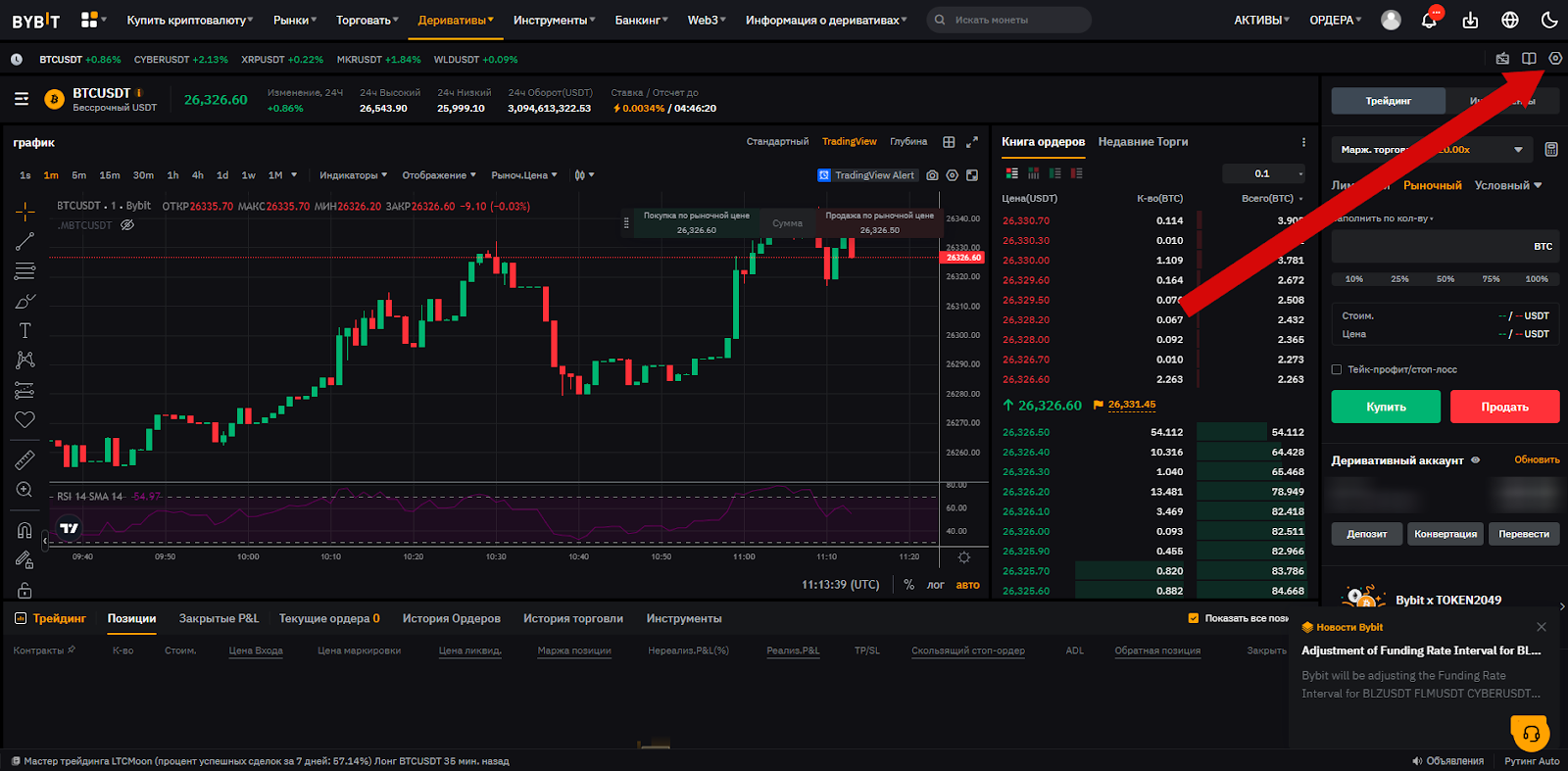Viewport: 1568px width, 771px height.
Task: Show the combined buy and sell order book view
Action: [x=1012, y=173]
